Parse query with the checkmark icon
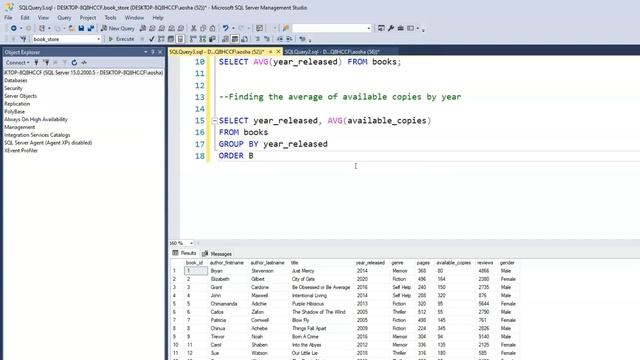Viewport: 640px width, 360px height. click(152, 39)
